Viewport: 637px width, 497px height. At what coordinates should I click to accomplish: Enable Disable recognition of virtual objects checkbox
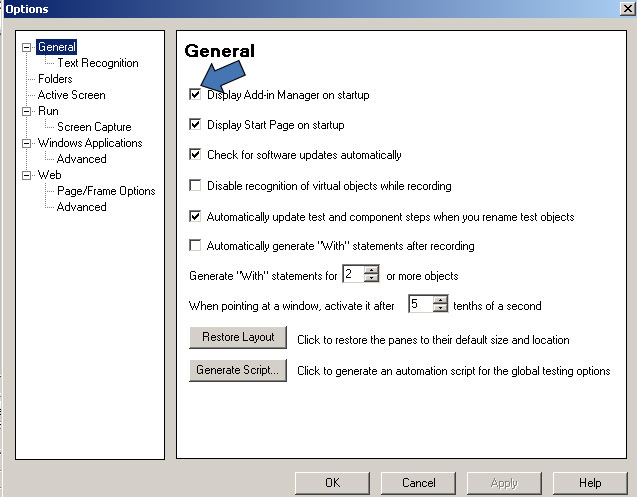point(195,185)
